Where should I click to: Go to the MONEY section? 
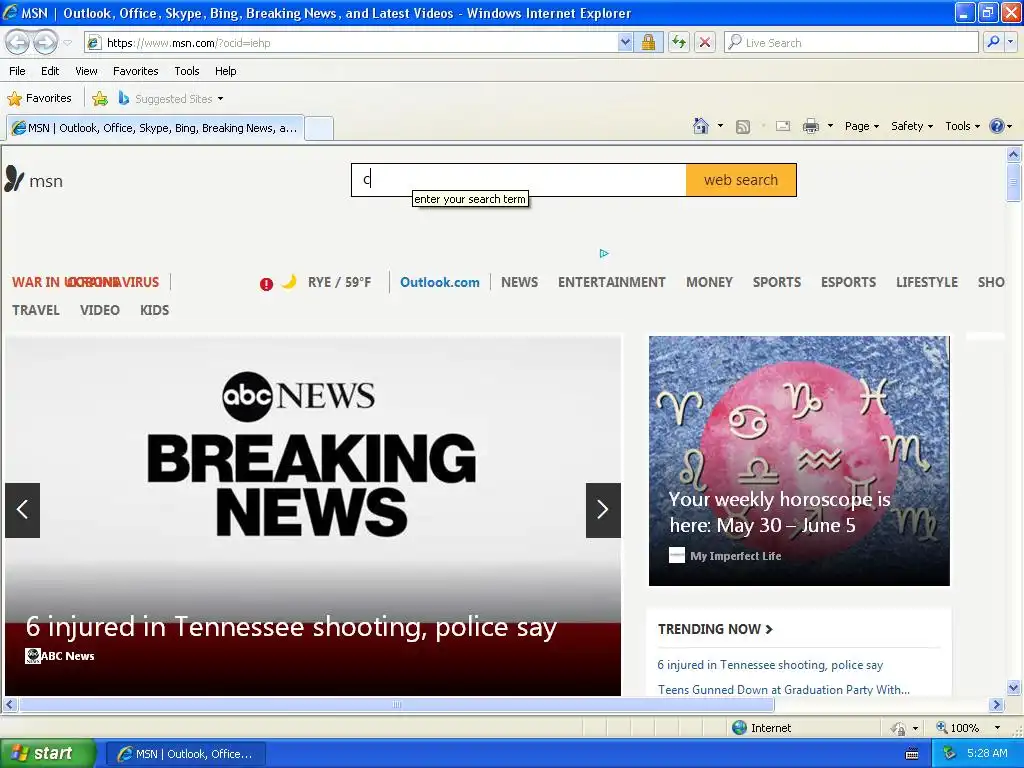pyautogui.click(x=709, y=282)
